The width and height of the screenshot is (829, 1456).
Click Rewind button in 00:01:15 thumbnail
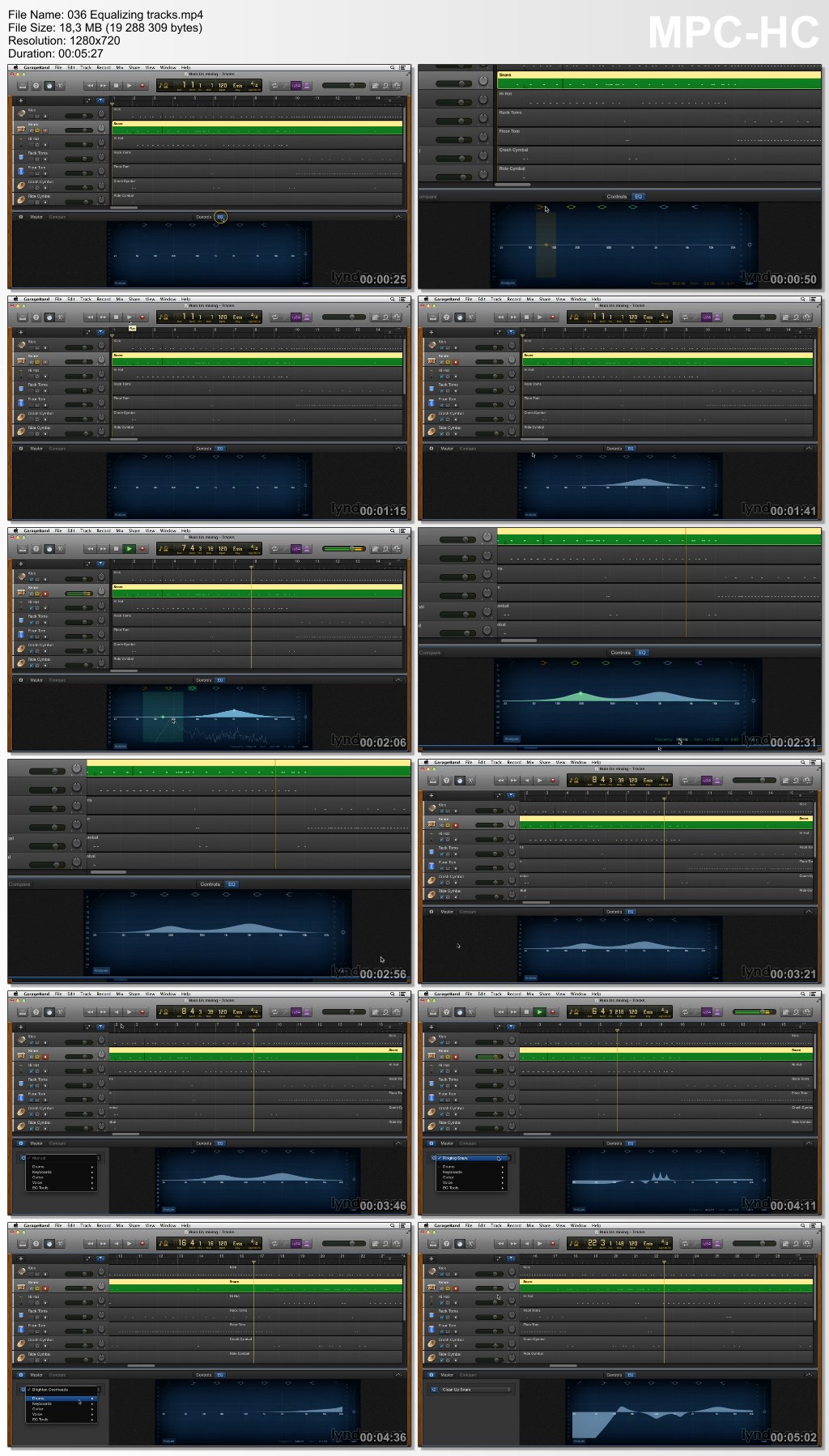pyautogui.click(x=90, y=317)
